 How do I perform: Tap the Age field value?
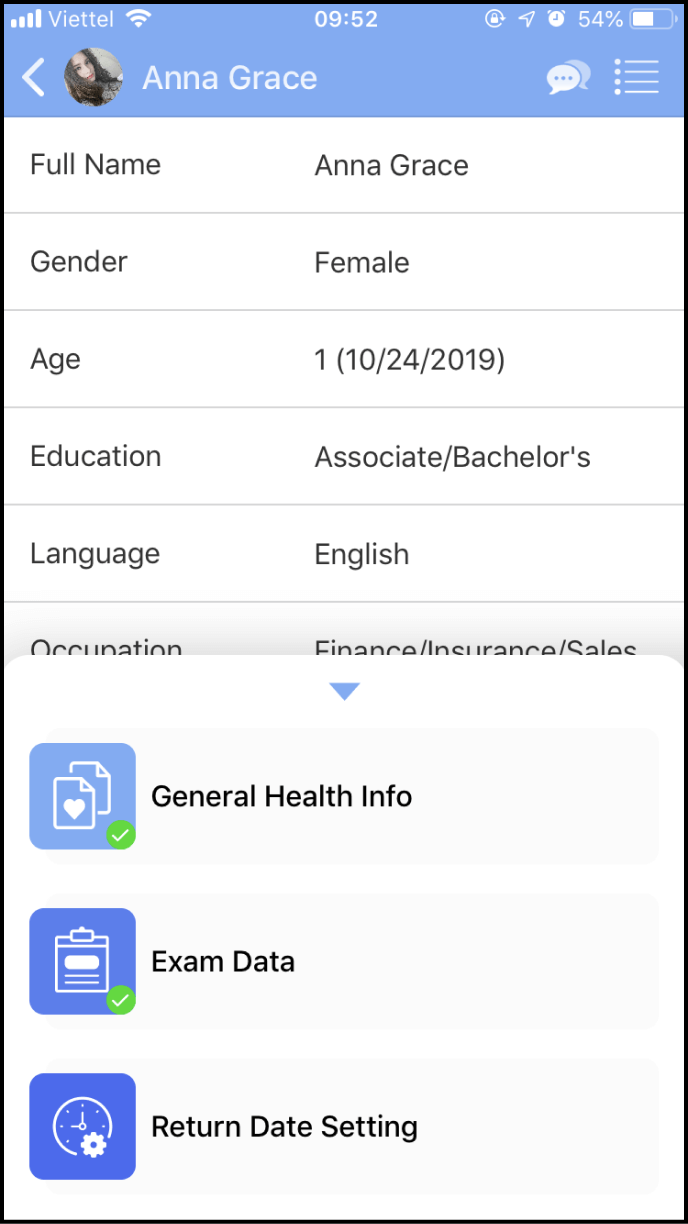(x=410, y=360)
